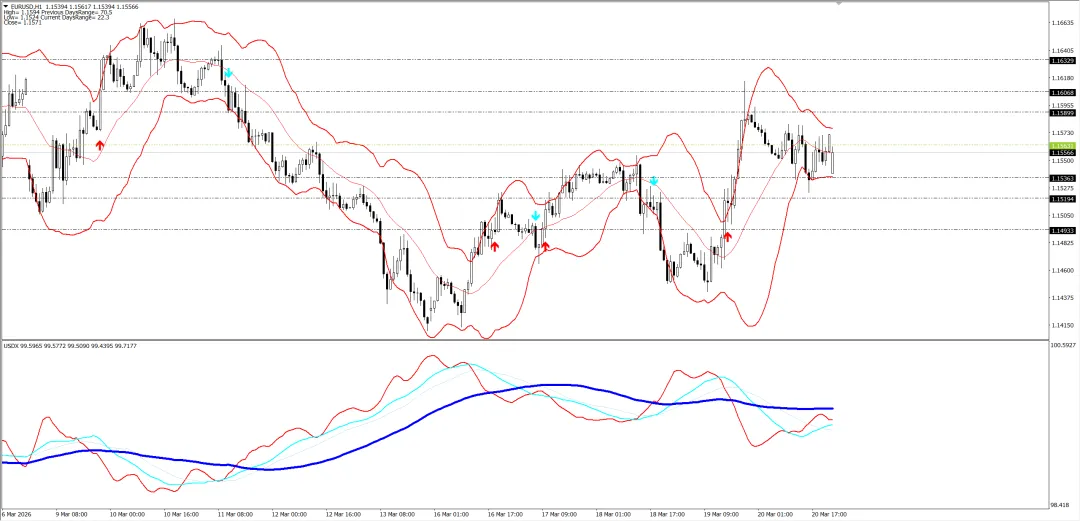Click the 20 Mar 17:00 time axis label
This screenshot has height=521, width=1080.
click(829, 514)
